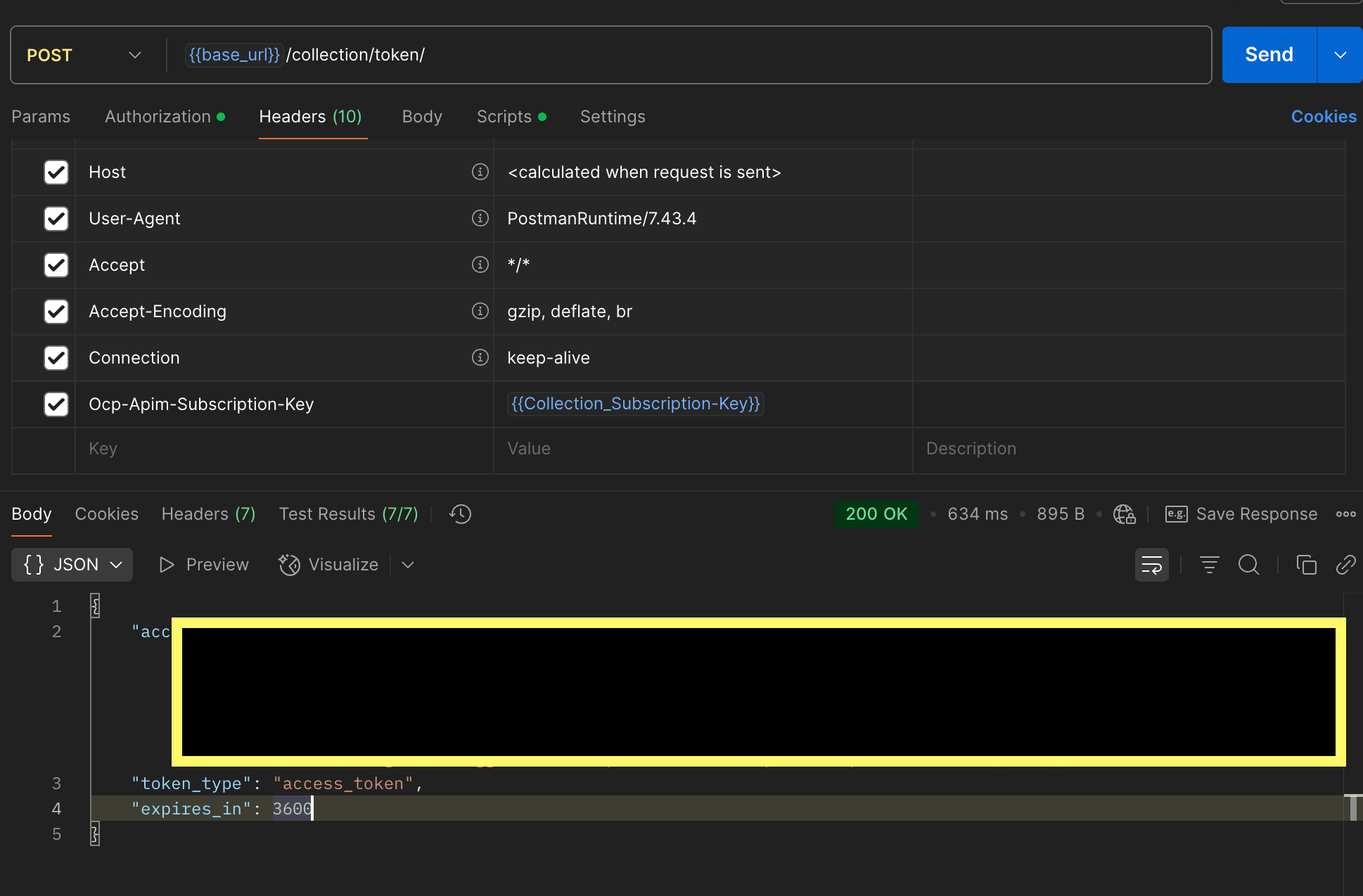Uncheck the User-Agent header checkbox
The width and height of the screenshot is (1363, 896).
click(x=56, y=218)
